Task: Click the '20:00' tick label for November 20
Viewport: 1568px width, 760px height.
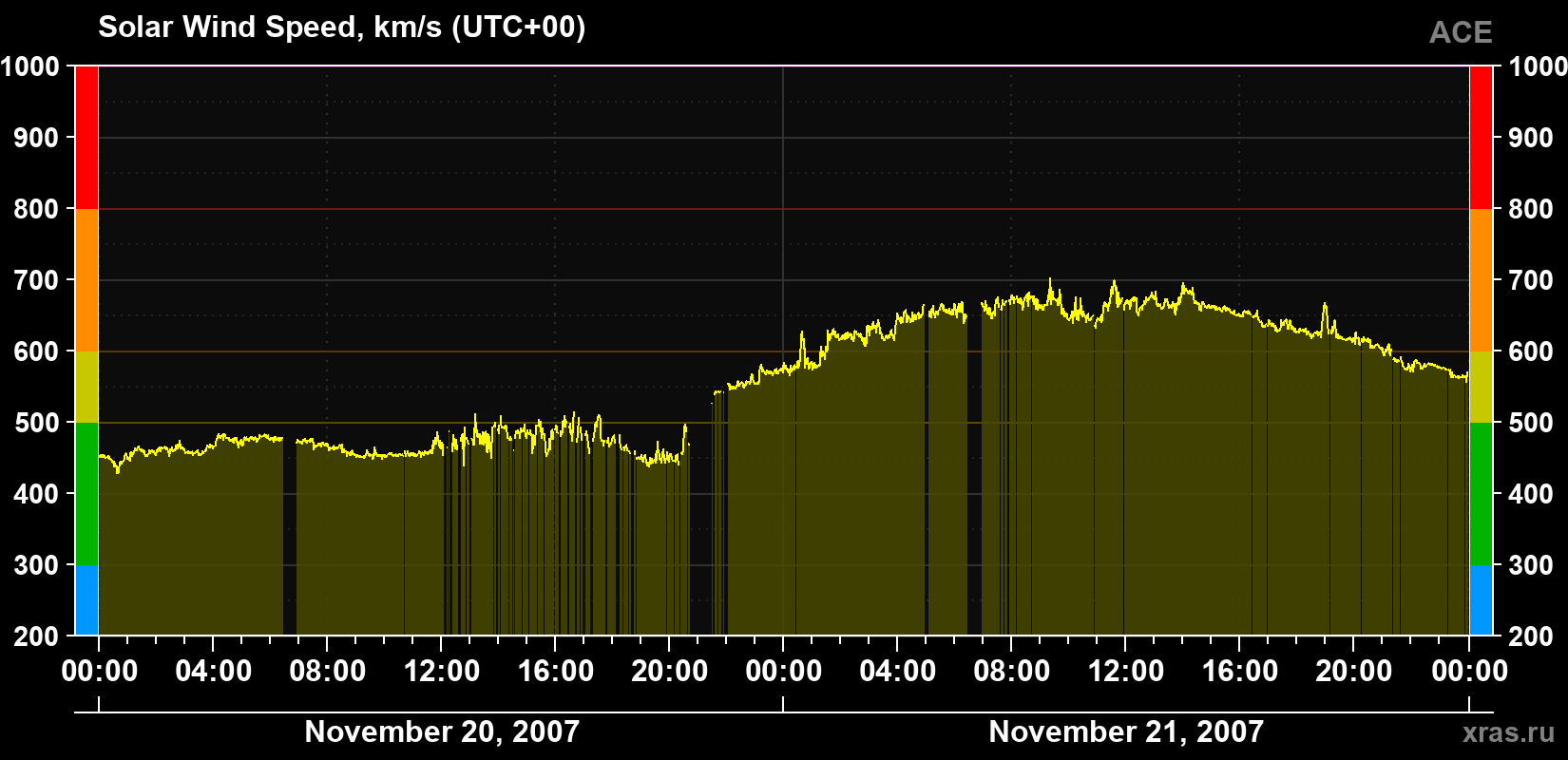Action: 670,672
